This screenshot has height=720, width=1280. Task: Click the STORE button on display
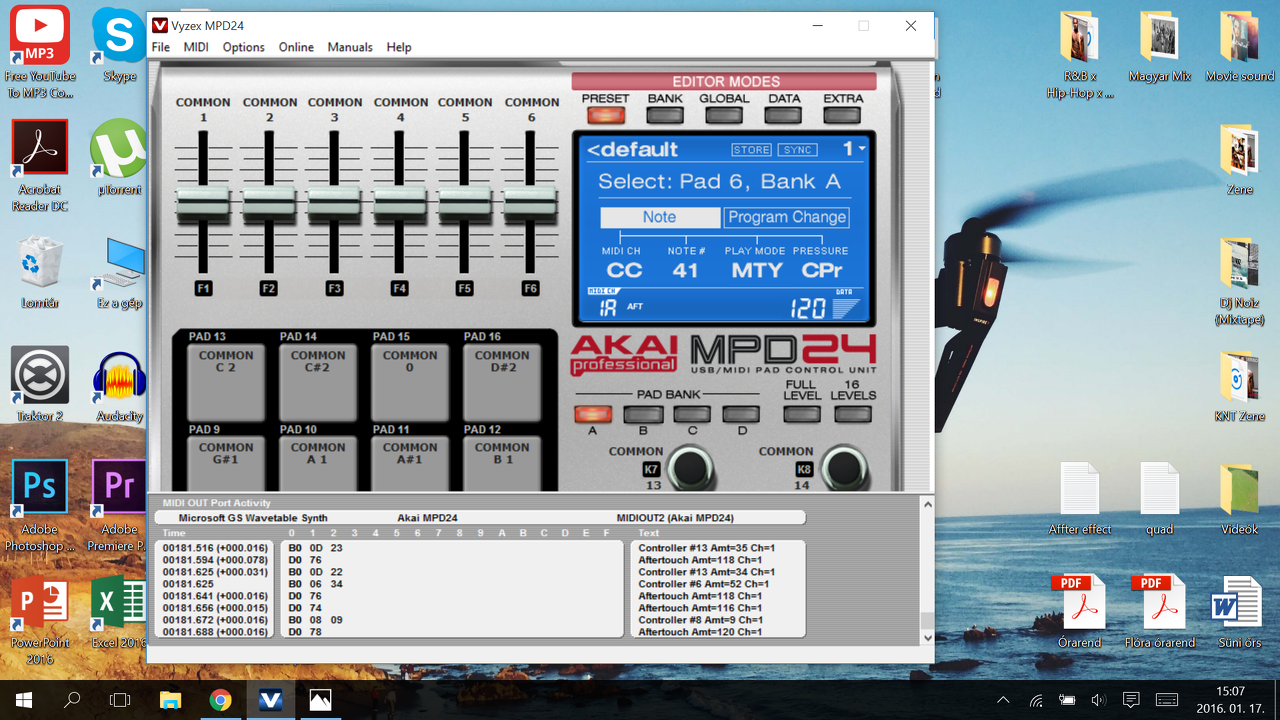pos(751,150)
